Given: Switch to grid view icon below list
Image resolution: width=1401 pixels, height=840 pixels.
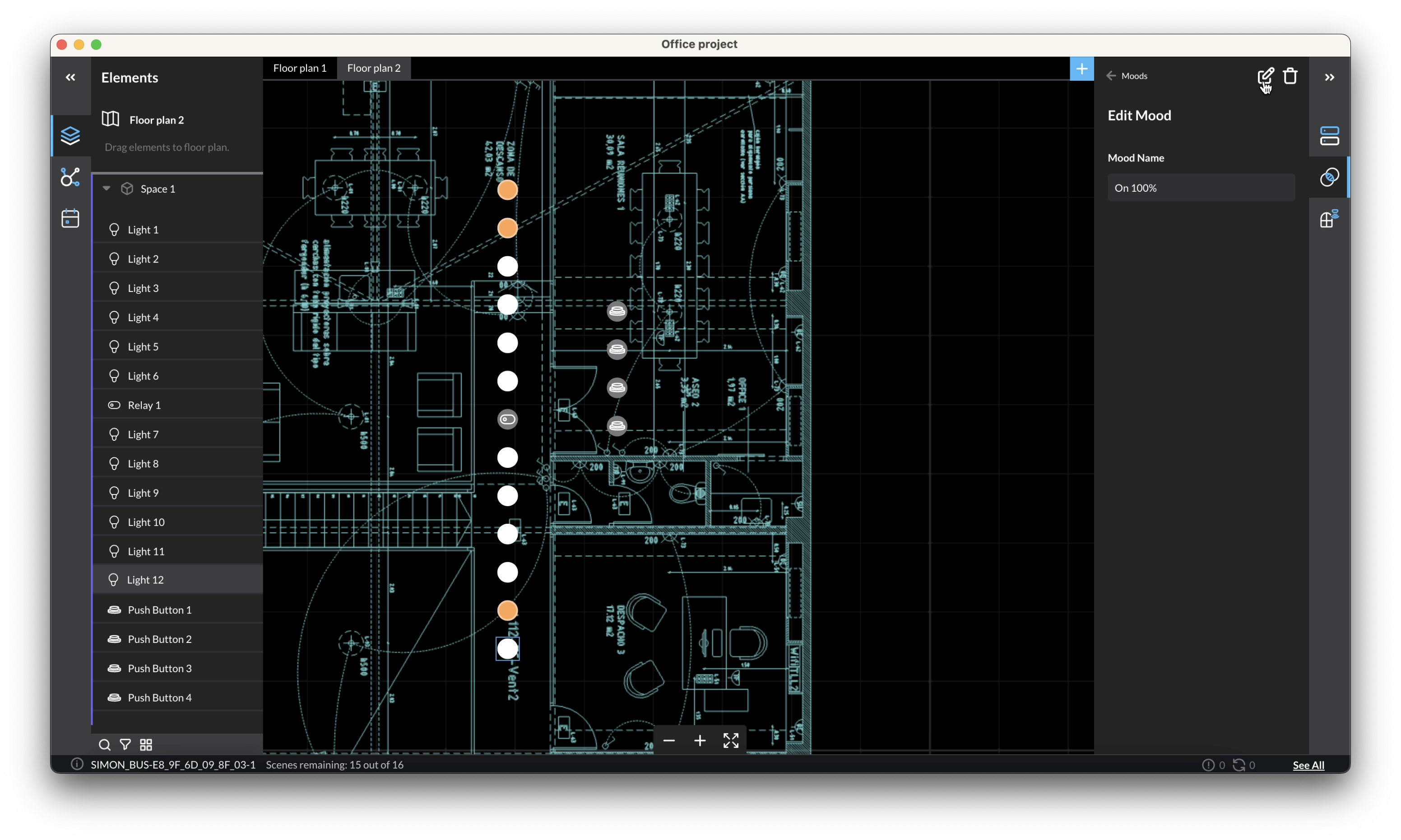Looking at the screenshot, I should coord(146,744).
